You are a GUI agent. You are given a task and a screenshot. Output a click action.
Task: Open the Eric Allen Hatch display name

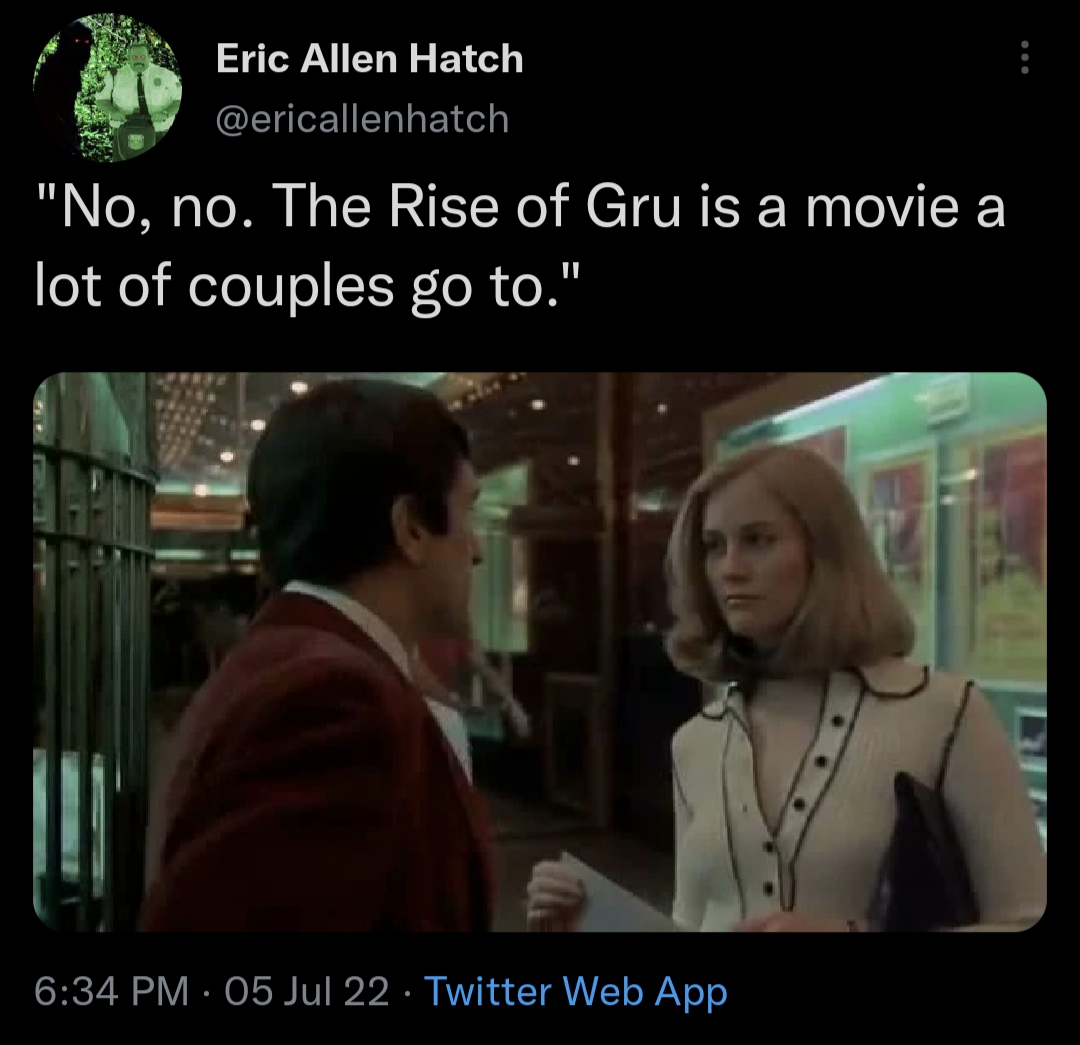click(370, 58)
